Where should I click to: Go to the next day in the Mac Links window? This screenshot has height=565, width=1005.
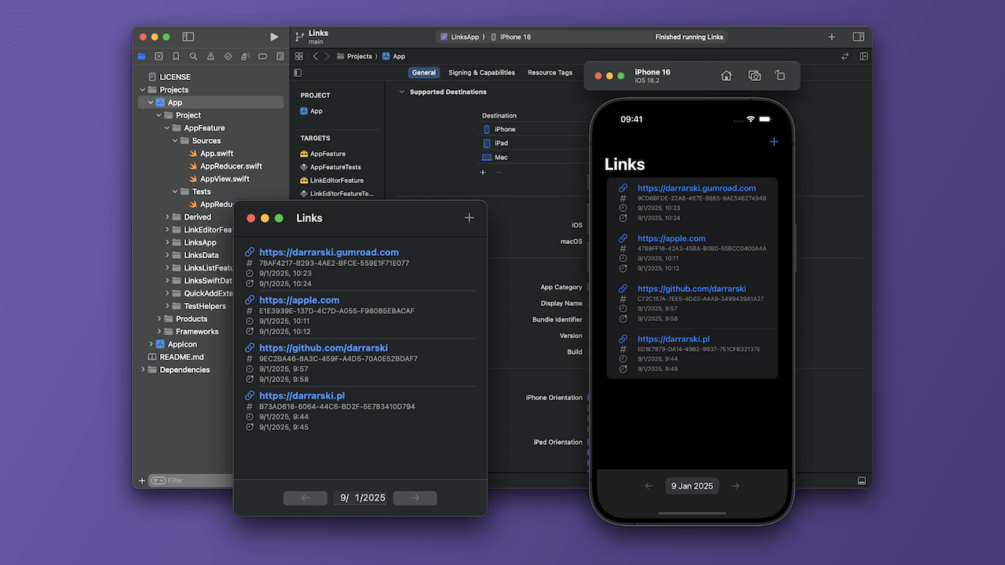coord(415,498)
